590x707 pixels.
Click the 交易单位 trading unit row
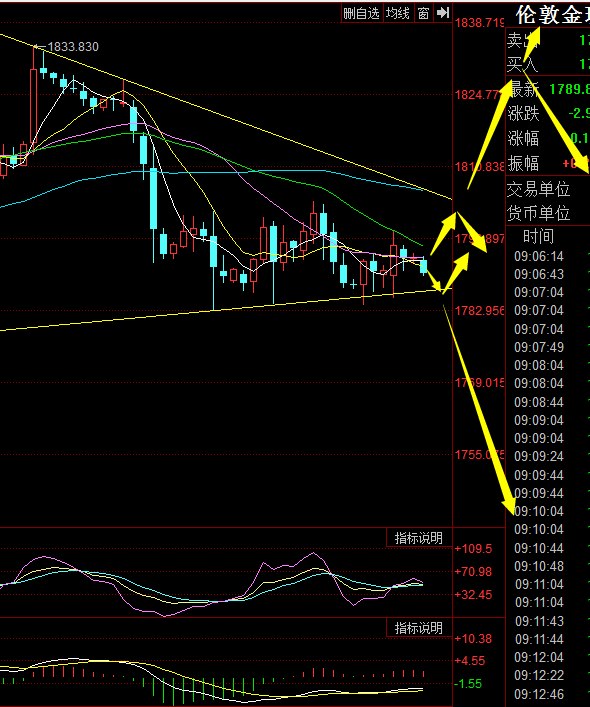point(548,189)
